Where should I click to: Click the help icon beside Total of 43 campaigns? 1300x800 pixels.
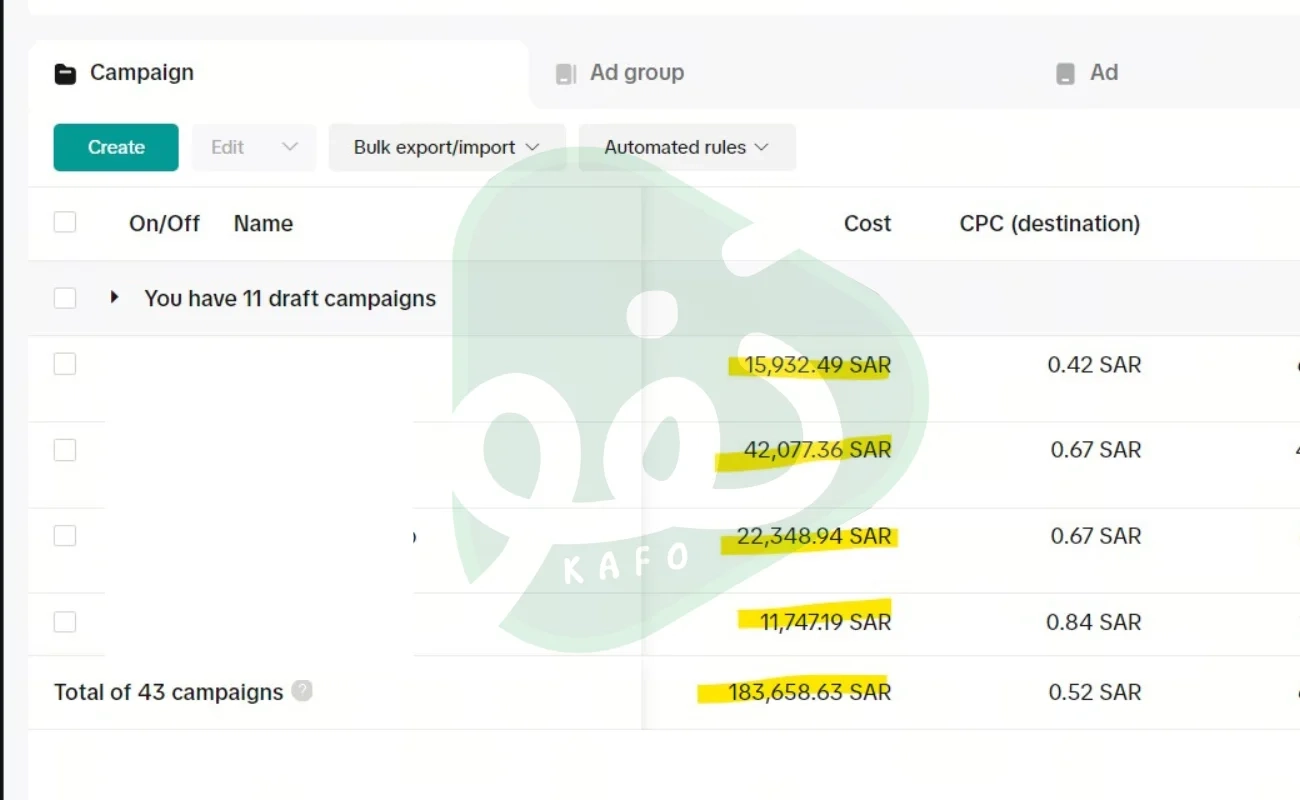click(x=302, y=691)
